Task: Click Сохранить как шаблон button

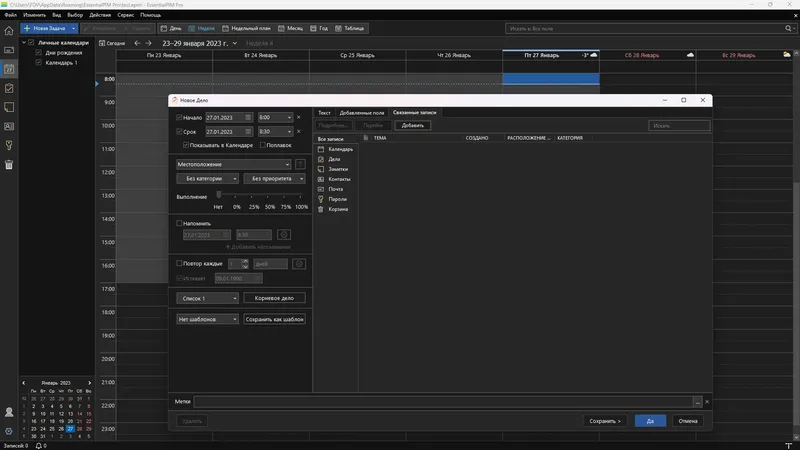Action: point(274,319)
